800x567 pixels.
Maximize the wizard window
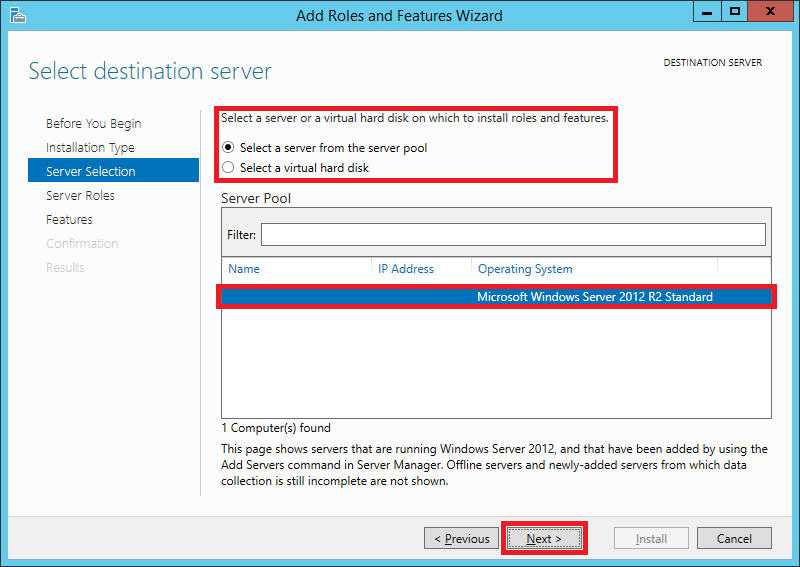tap(735, 12)
